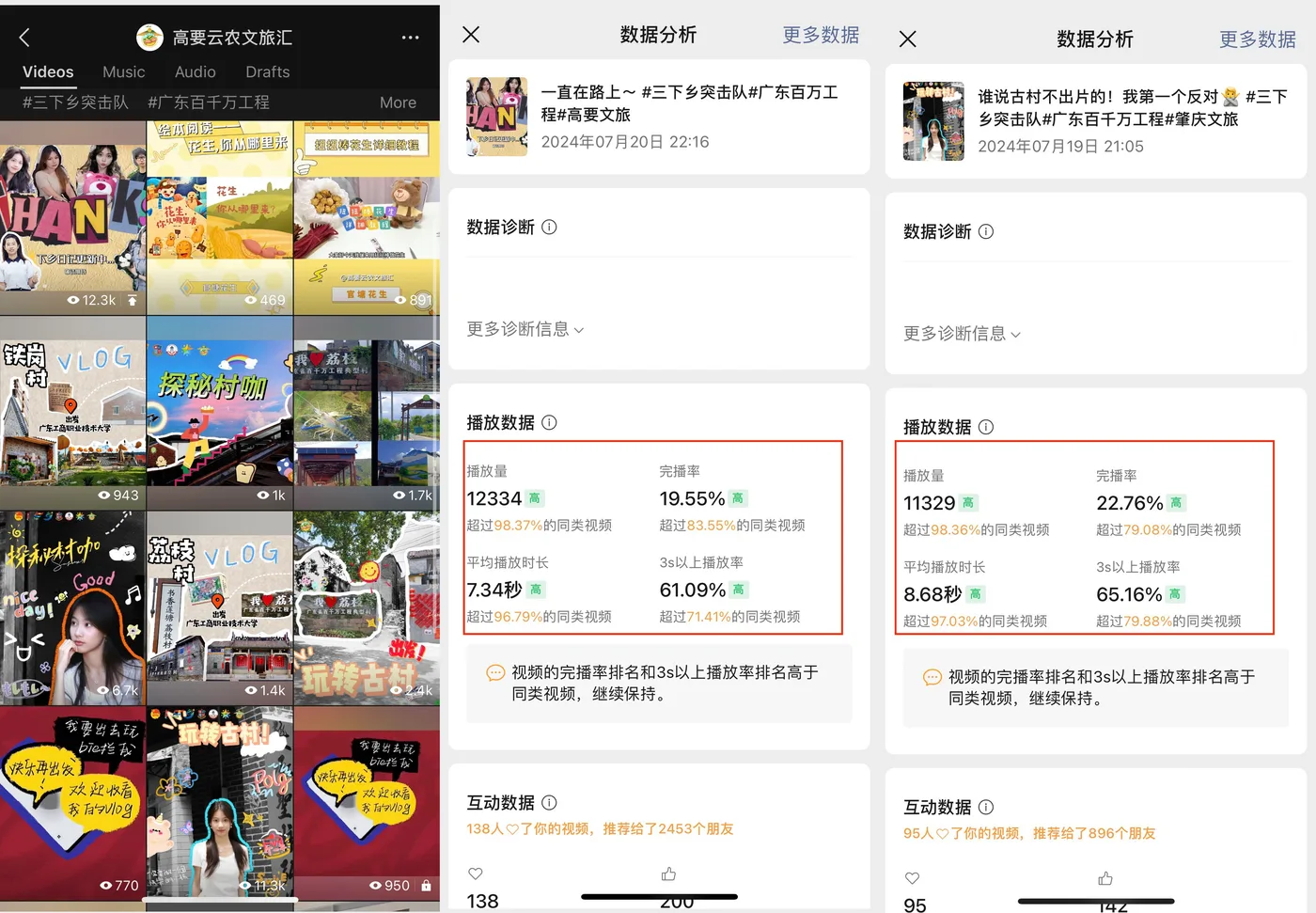Tap info icon next to 数据诊断 in middle panel

(x=550, y=227)
